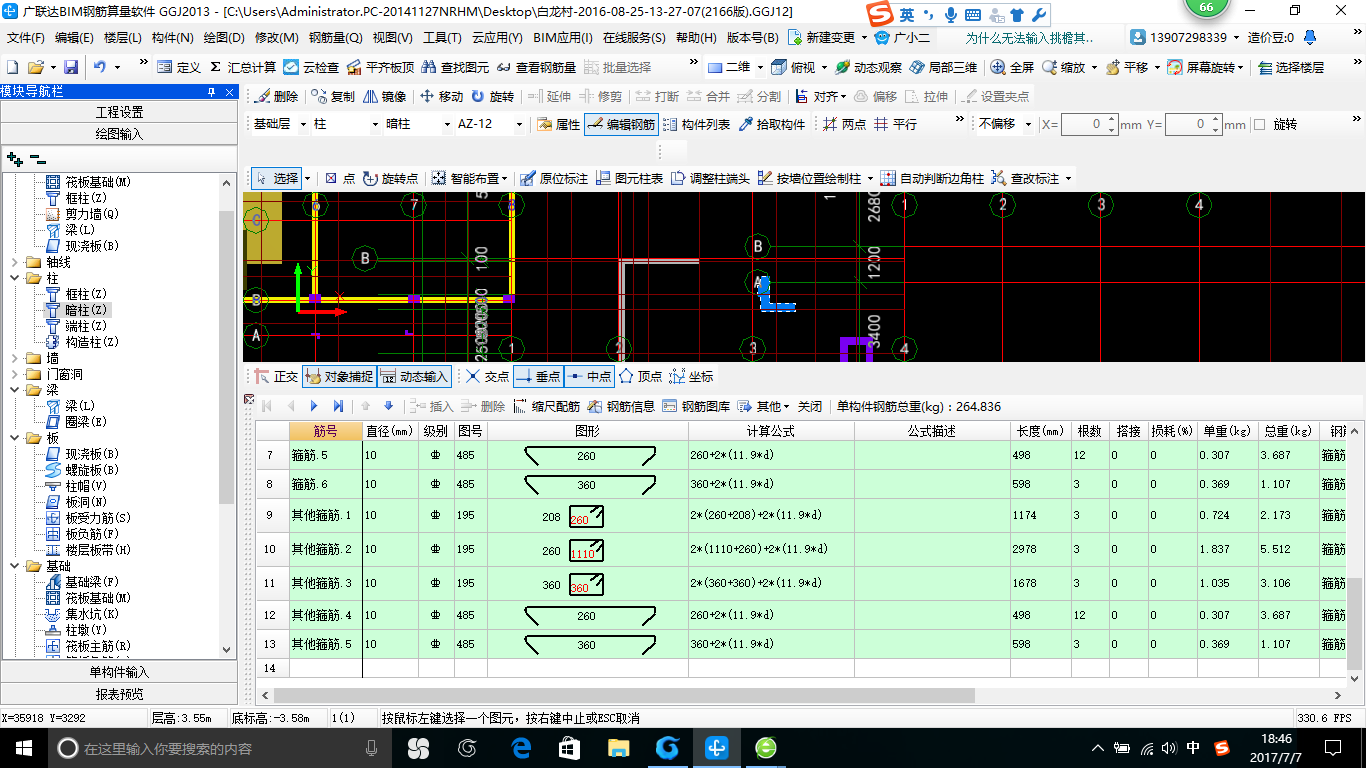Expand 墙 tree node

coord(14,358)
